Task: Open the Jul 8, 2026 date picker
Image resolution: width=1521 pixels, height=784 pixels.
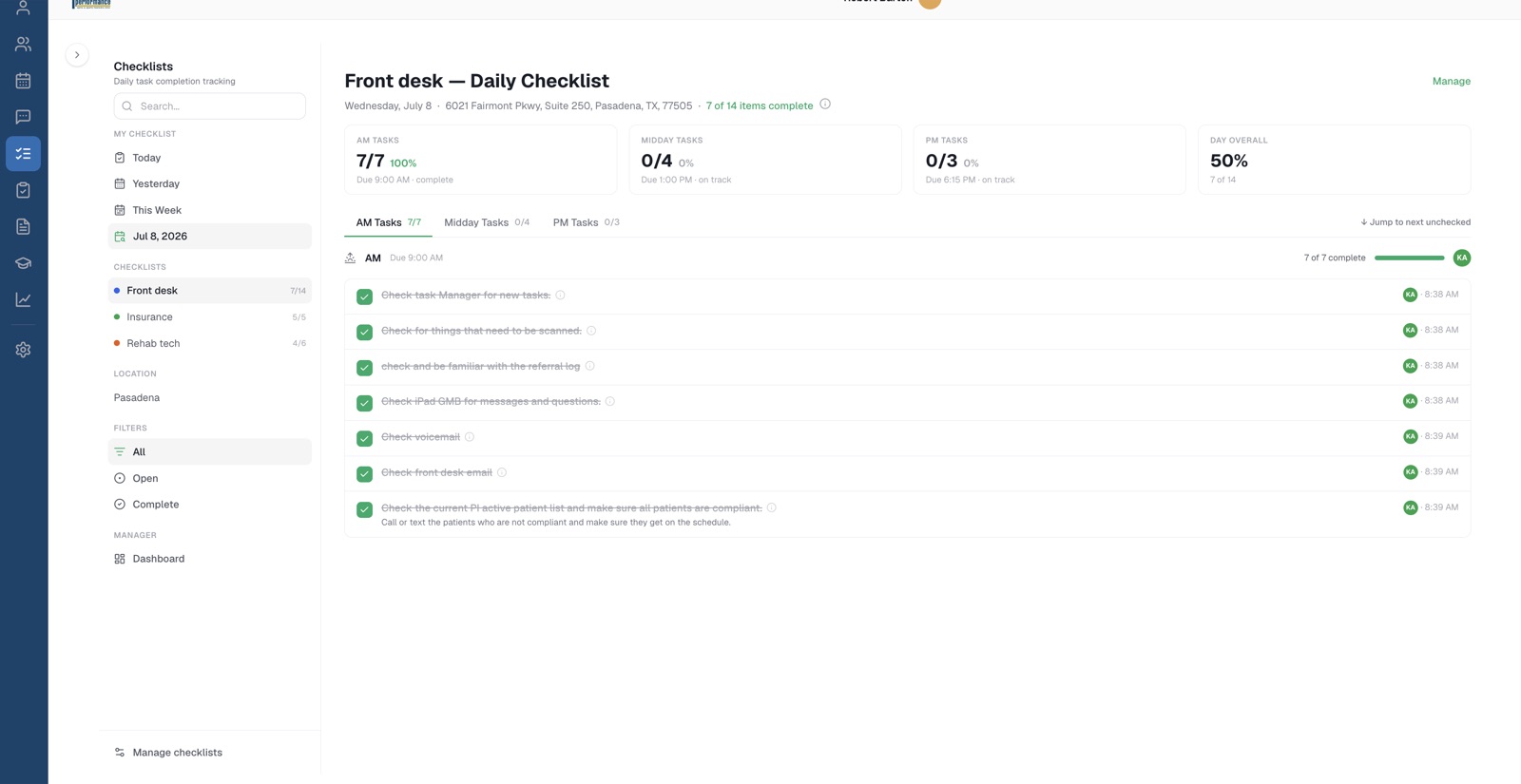Action: coord(210,237)
